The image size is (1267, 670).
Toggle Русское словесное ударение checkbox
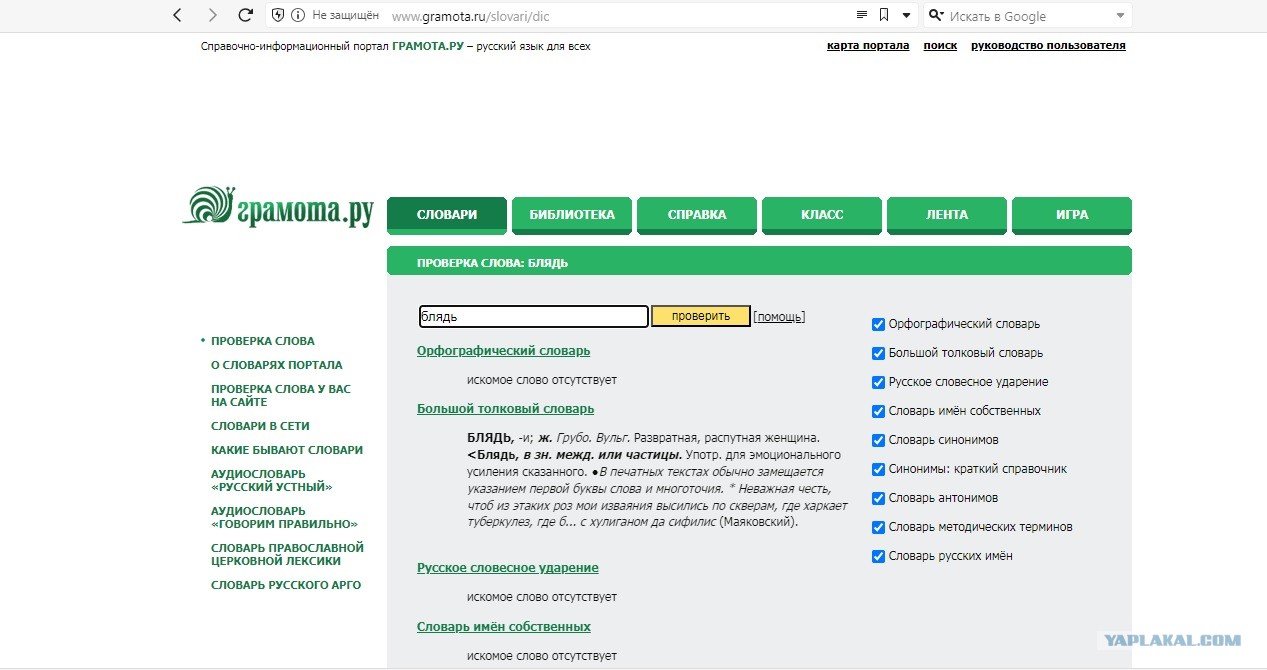(878, 382)
